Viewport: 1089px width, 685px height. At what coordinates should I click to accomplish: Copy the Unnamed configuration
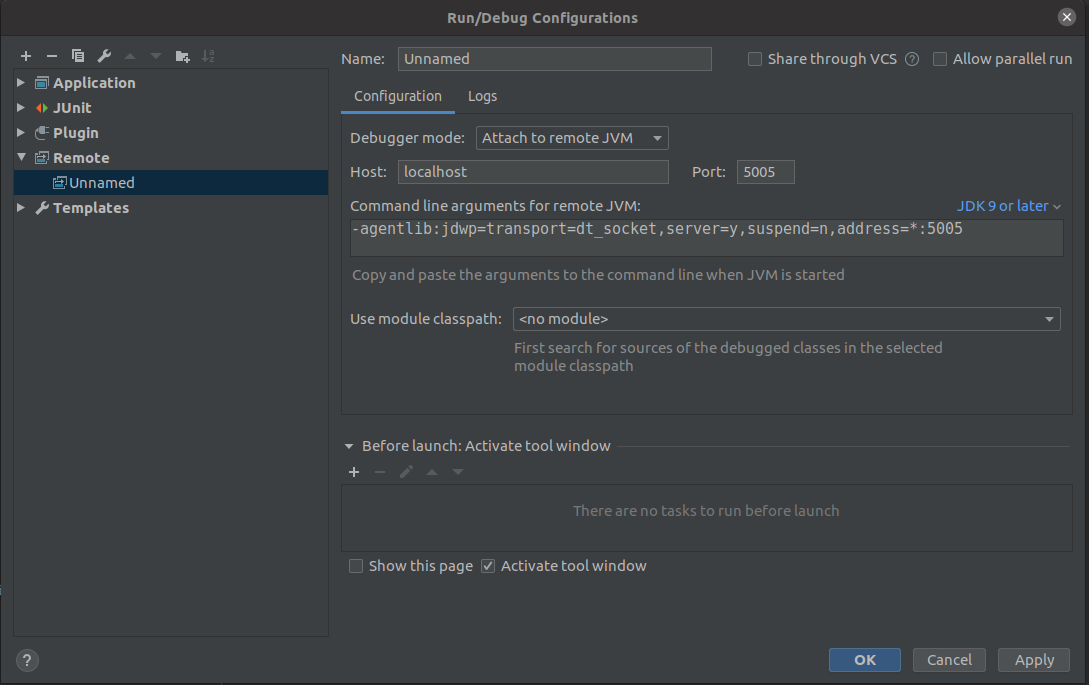click(x=78, y=56)
